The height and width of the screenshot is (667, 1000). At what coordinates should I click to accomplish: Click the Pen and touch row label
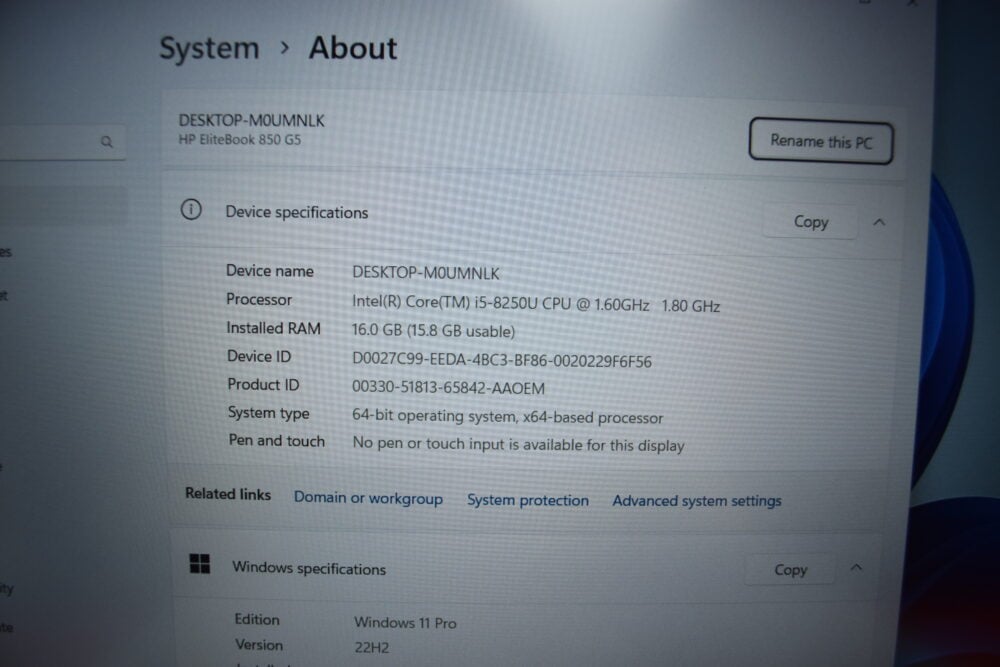[x=277, y=441]
